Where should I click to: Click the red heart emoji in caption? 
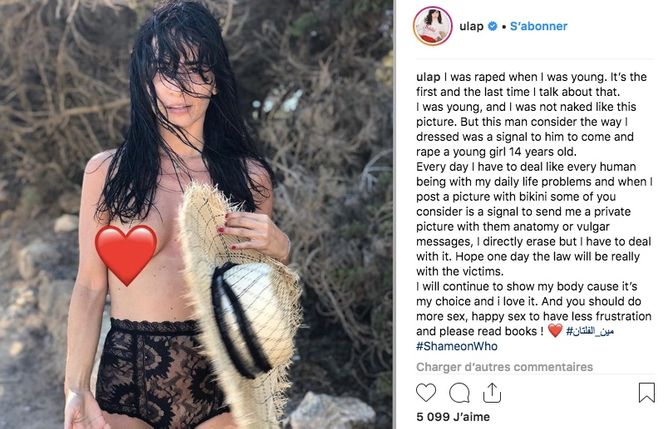[555, 330]
